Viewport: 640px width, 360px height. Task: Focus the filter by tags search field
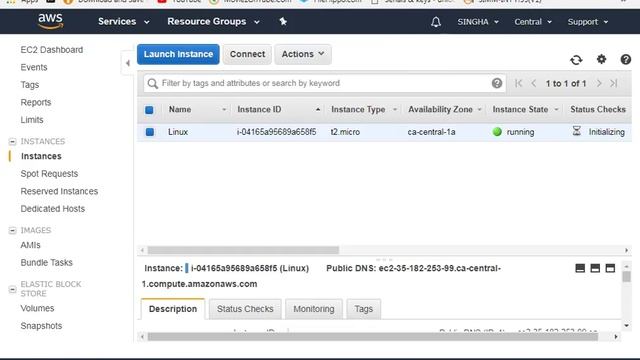(324, 83)
